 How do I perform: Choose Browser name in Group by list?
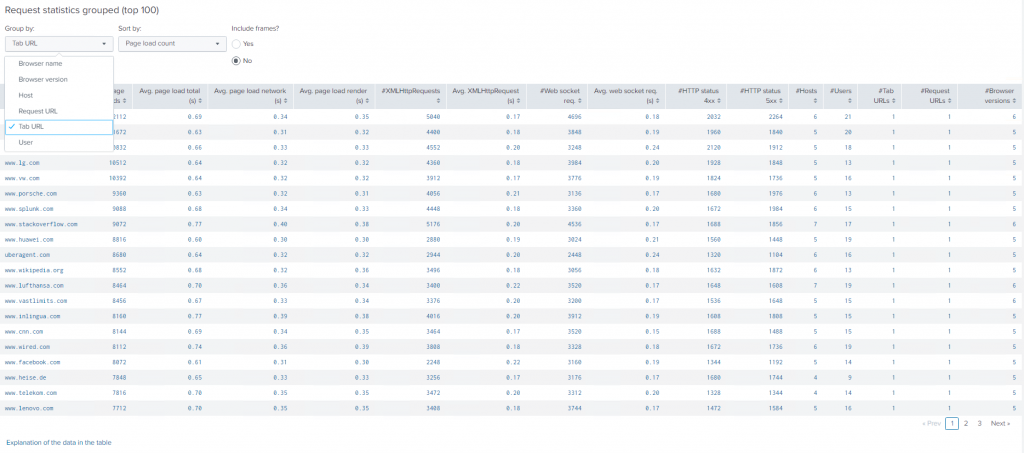[x=59, y=64]
